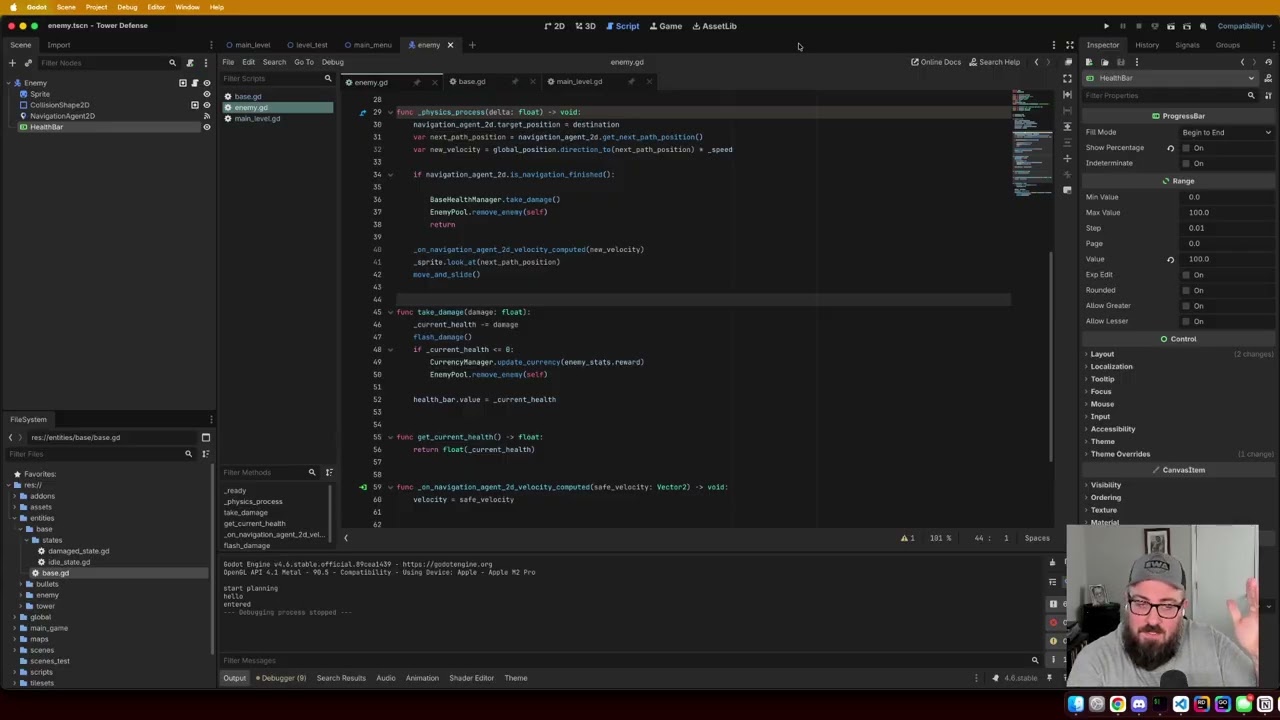The width and height of the screenshot is (1280, 720).
Task: Search output messages magnifier icon
Action: (1035, 660)
